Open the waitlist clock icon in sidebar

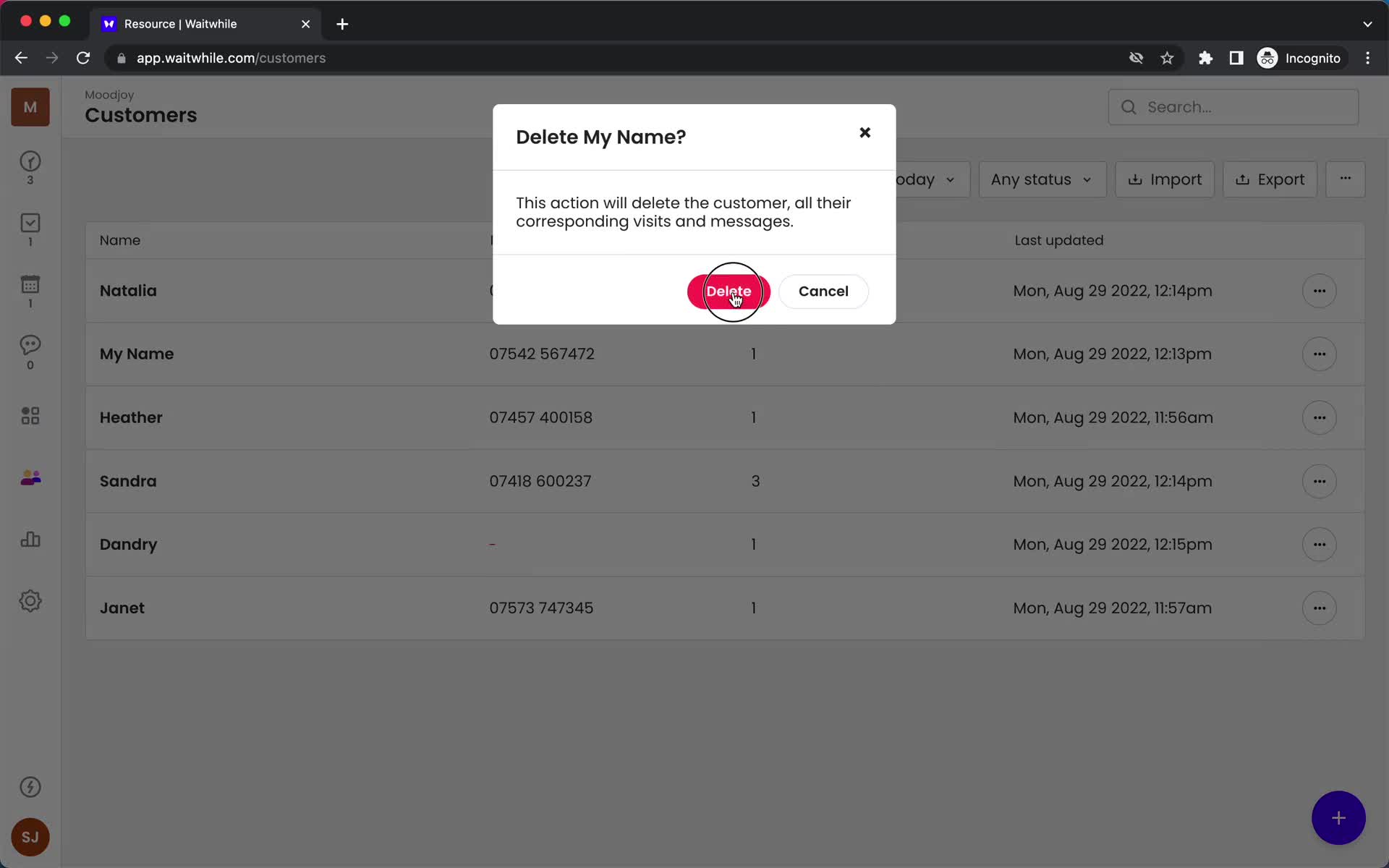(30, 161)
